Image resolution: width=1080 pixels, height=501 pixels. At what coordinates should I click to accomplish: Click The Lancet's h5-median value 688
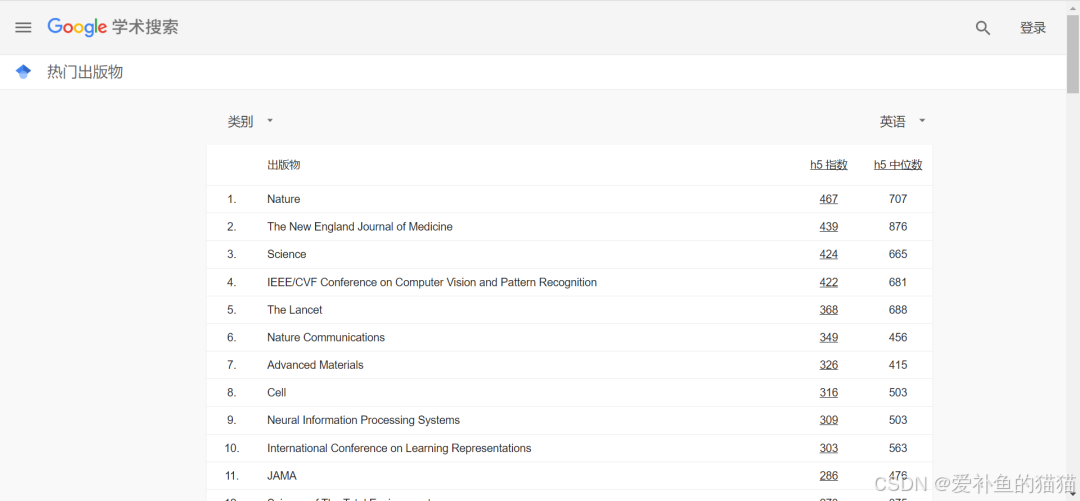[x=897, y=310]
